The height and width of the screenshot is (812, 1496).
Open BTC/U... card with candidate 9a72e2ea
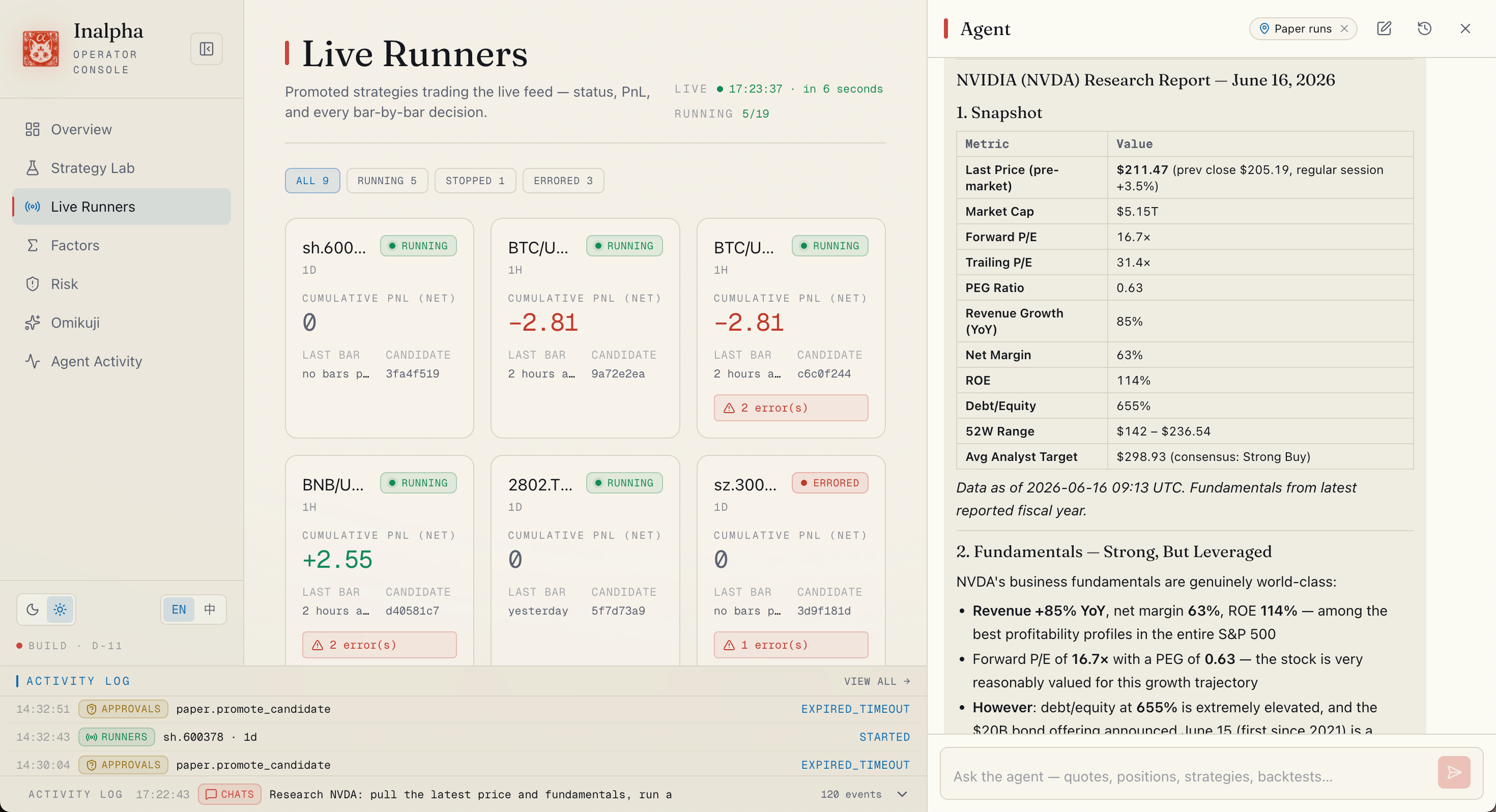coord(585,328)
